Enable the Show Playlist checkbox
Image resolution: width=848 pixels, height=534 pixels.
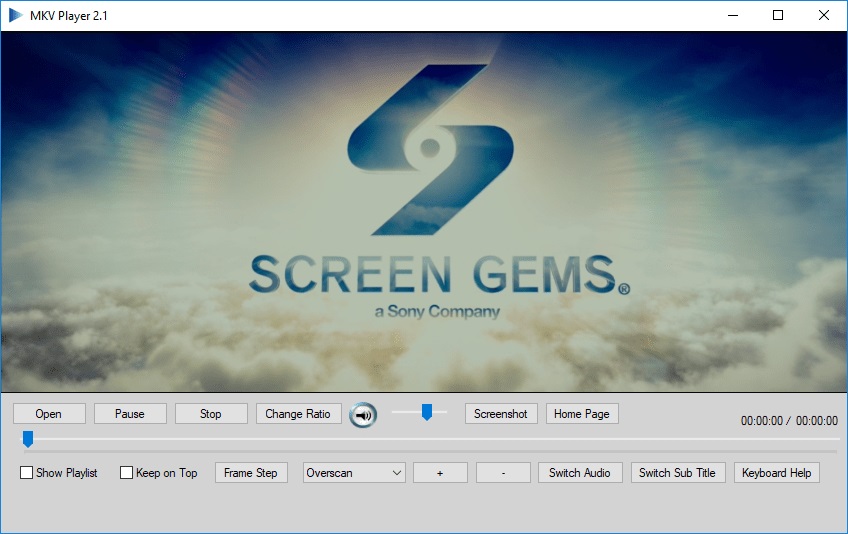[26, 472]
